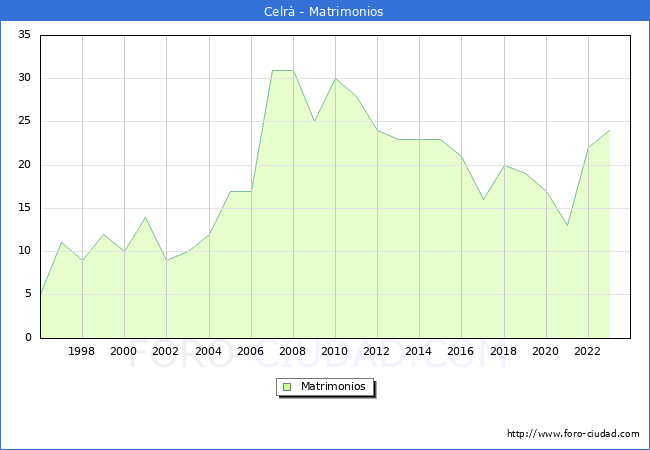The width and height of the screenshot is (650, 450).
Task: Click the x-axis label '2006'
Action: click(x=250, y=351)
